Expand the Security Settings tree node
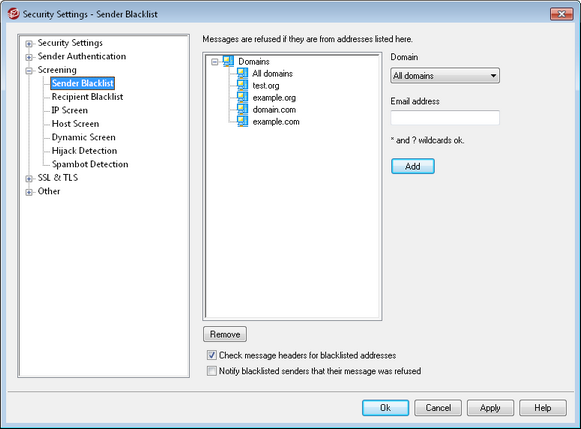Viewport: 581px width, 429px height. pos(29,44)
